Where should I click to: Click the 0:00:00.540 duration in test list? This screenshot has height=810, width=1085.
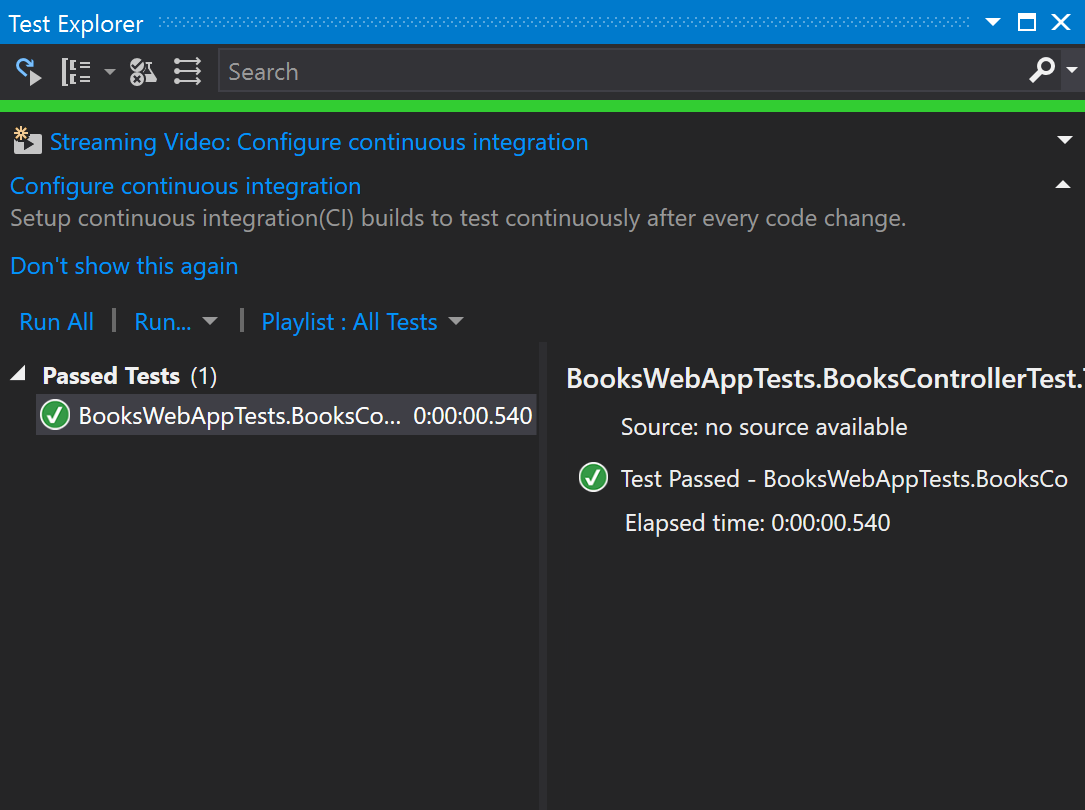(x=473, y=416)
